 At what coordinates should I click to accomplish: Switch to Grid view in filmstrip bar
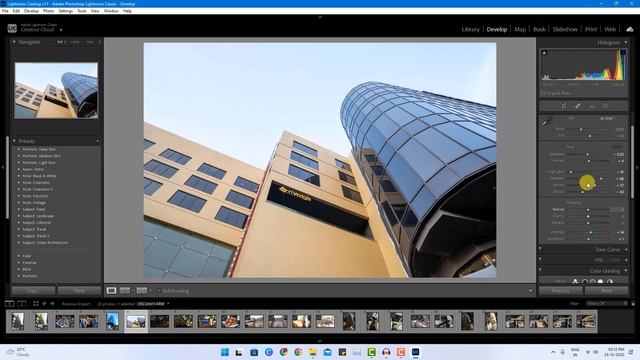click(36, 304)
